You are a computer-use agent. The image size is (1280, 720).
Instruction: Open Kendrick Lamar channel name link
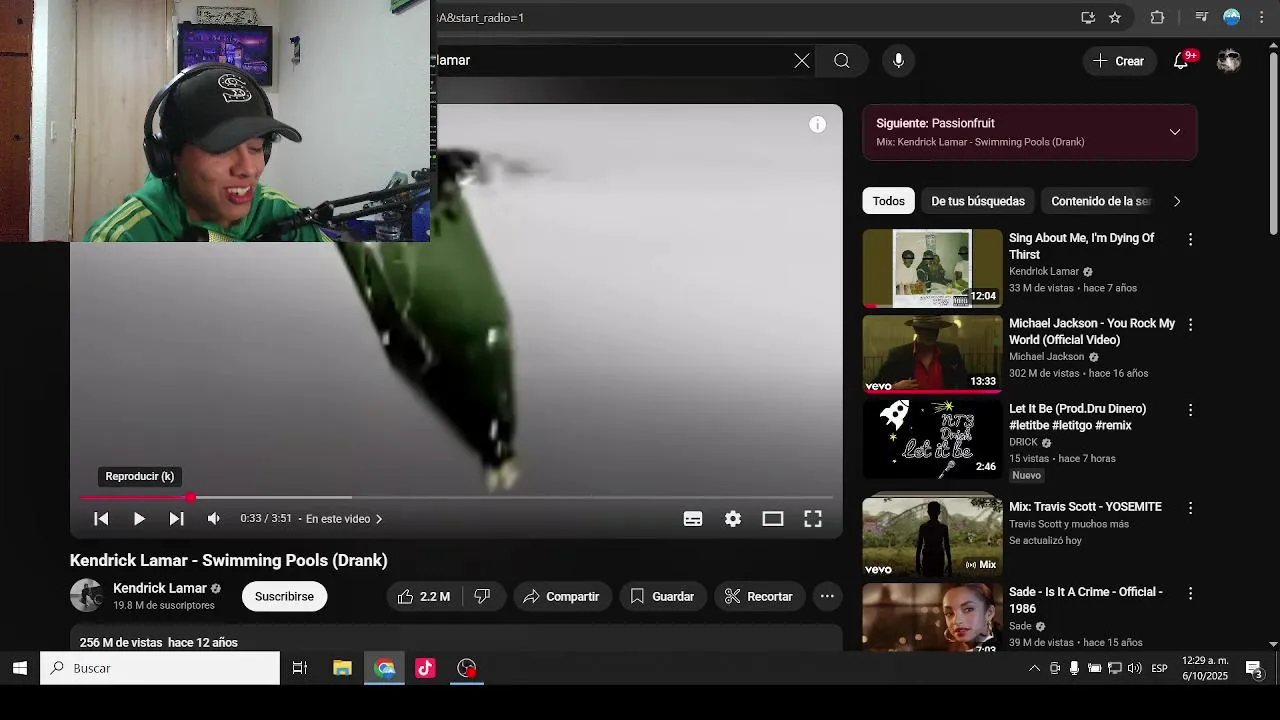click(160, 588)
